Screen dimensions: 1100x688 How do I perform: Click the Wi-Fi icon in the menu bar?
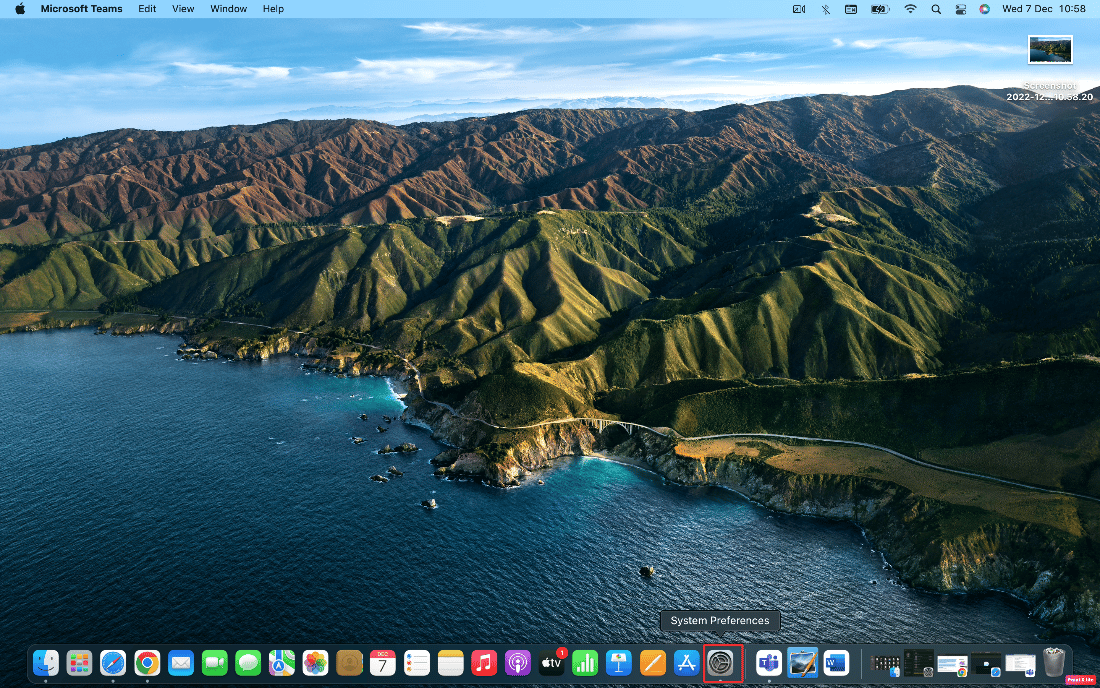coord(911,9)
